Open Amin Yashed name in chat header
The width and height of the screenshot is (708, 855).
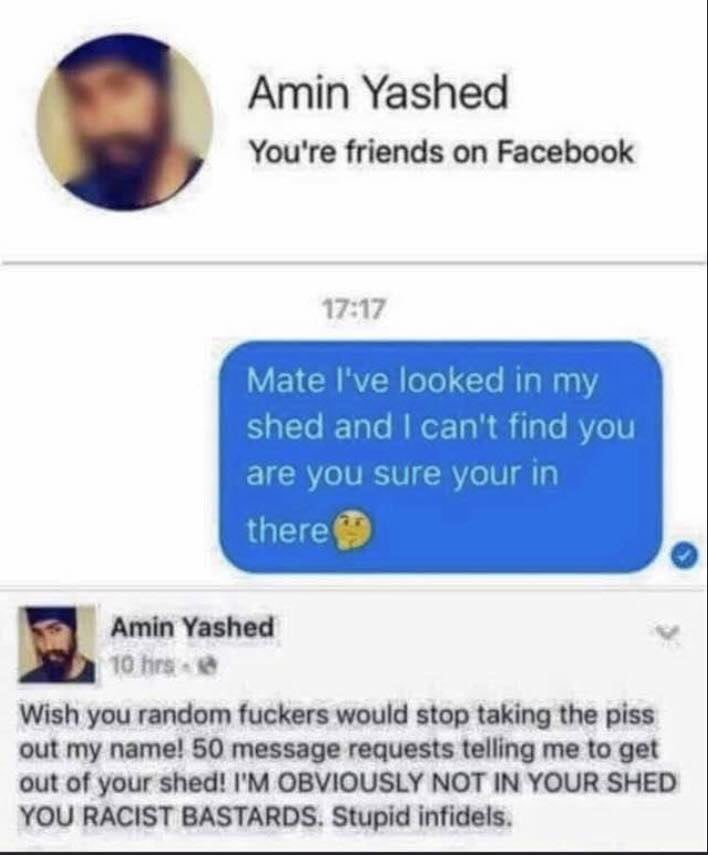pyautogui.click(x=379, y=92)
